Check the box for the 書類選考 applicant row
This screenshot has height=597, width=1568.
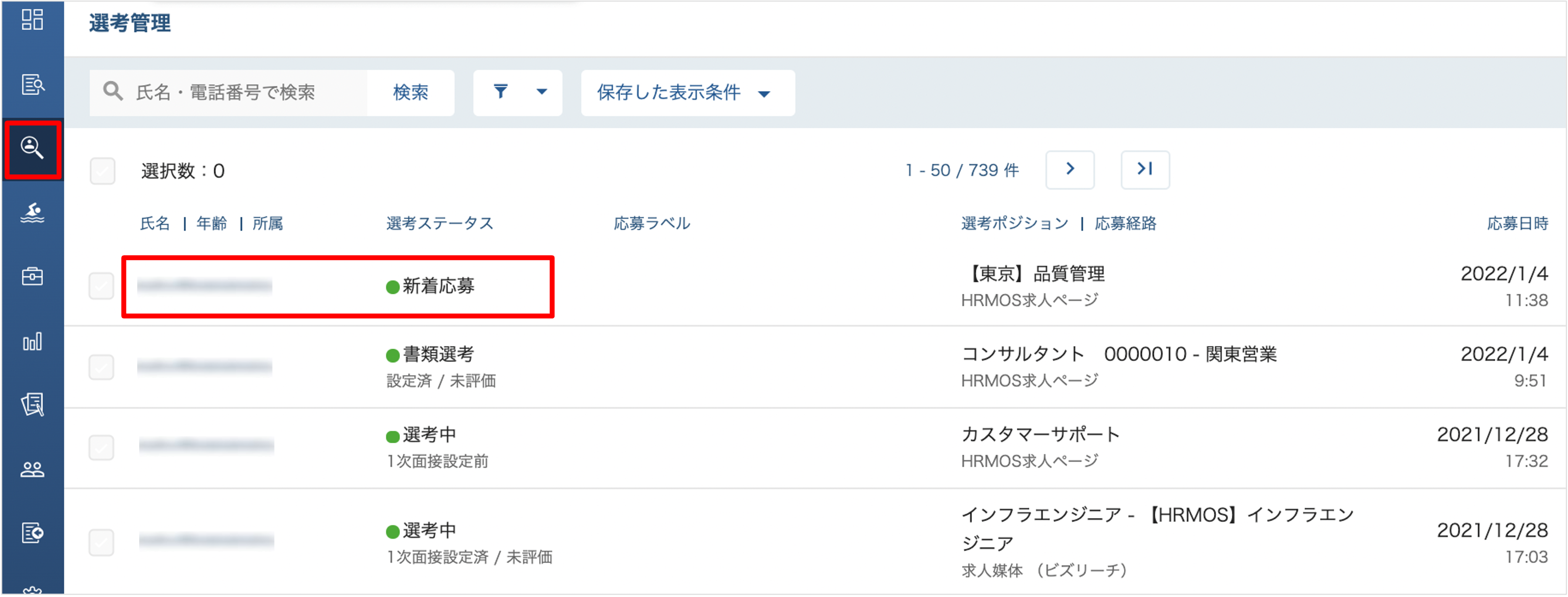coord(101,367)
